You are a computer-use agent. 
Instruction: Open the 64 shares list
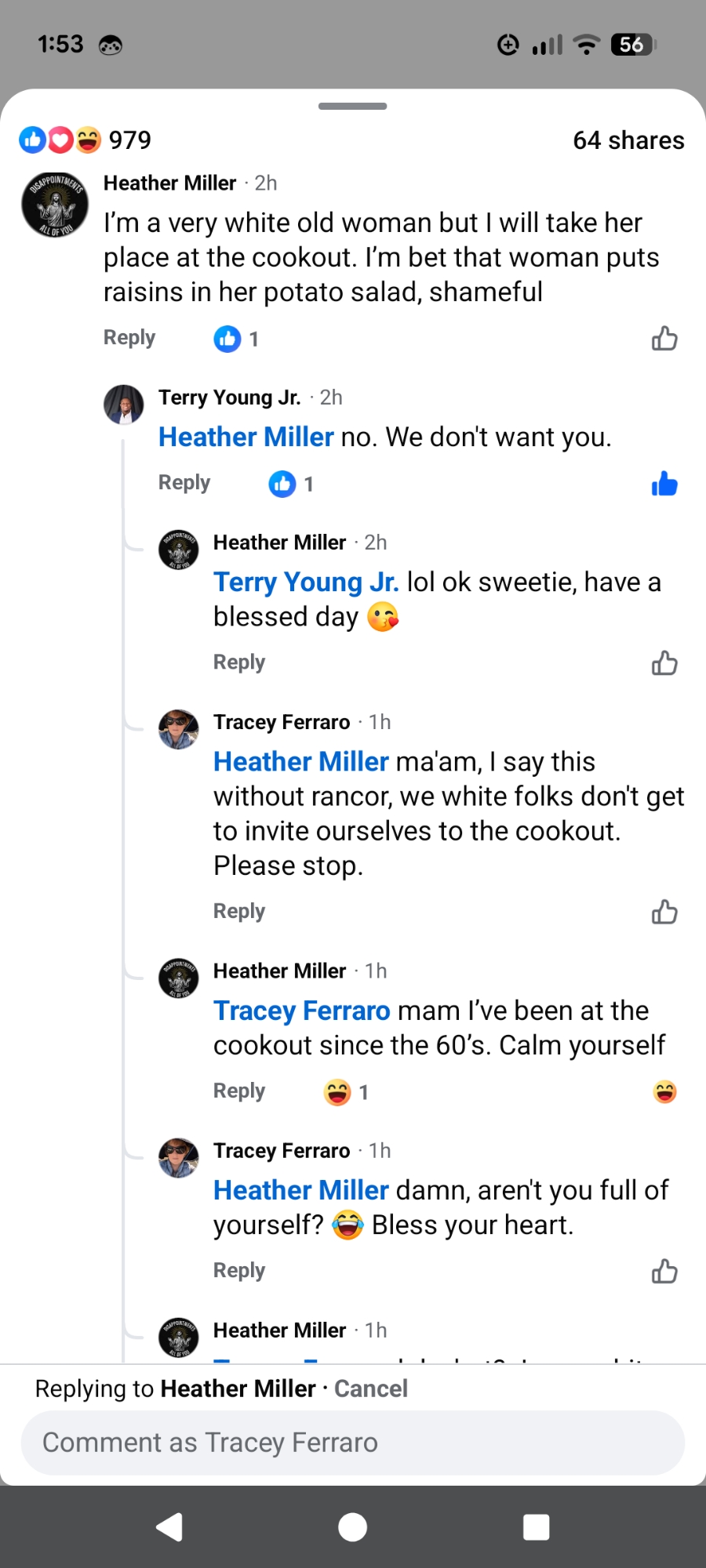[628, 140]
